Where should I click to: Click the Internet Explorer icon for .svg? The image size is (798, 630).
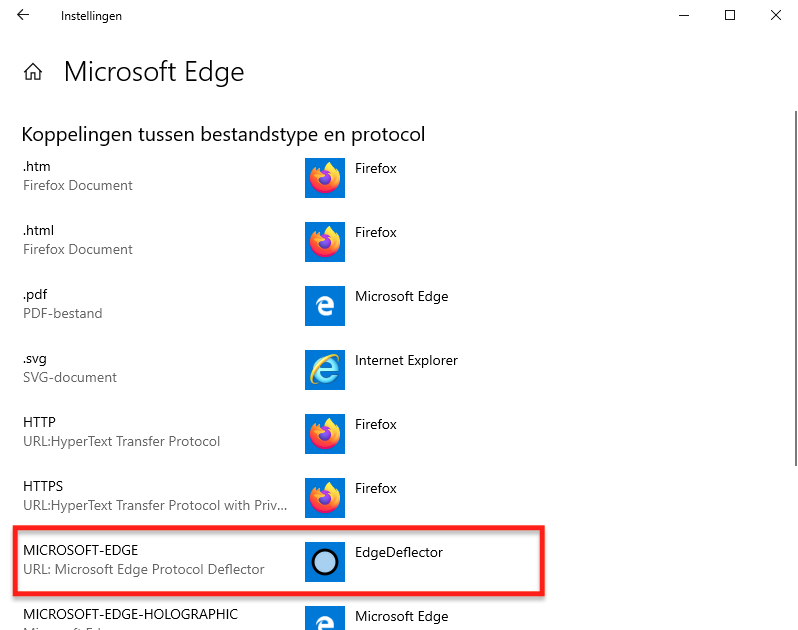coord(324,370)
